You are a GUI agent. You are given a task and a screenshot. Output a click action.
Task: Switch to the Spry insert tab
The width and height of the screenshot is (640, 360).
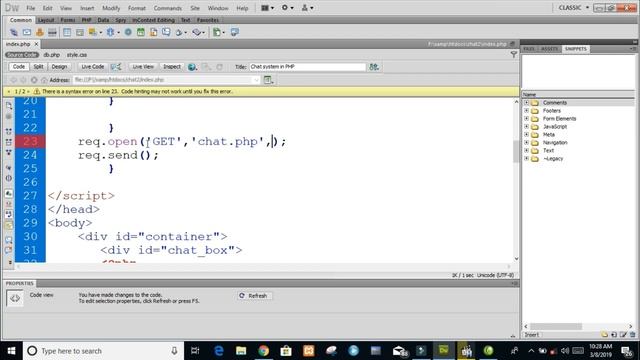121,20
